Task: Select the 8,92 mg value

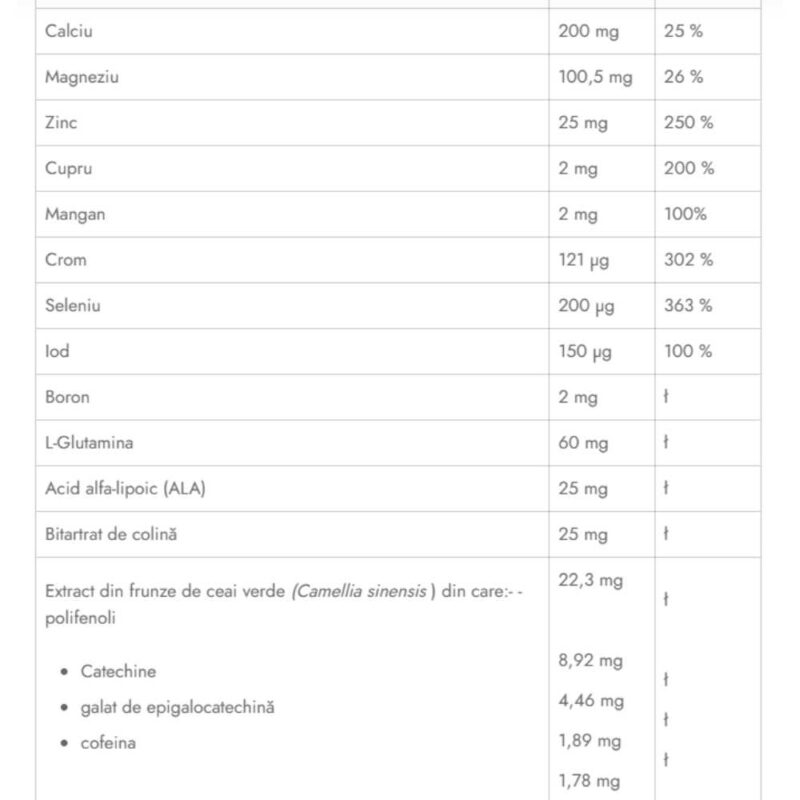Action: pos(590,661)
